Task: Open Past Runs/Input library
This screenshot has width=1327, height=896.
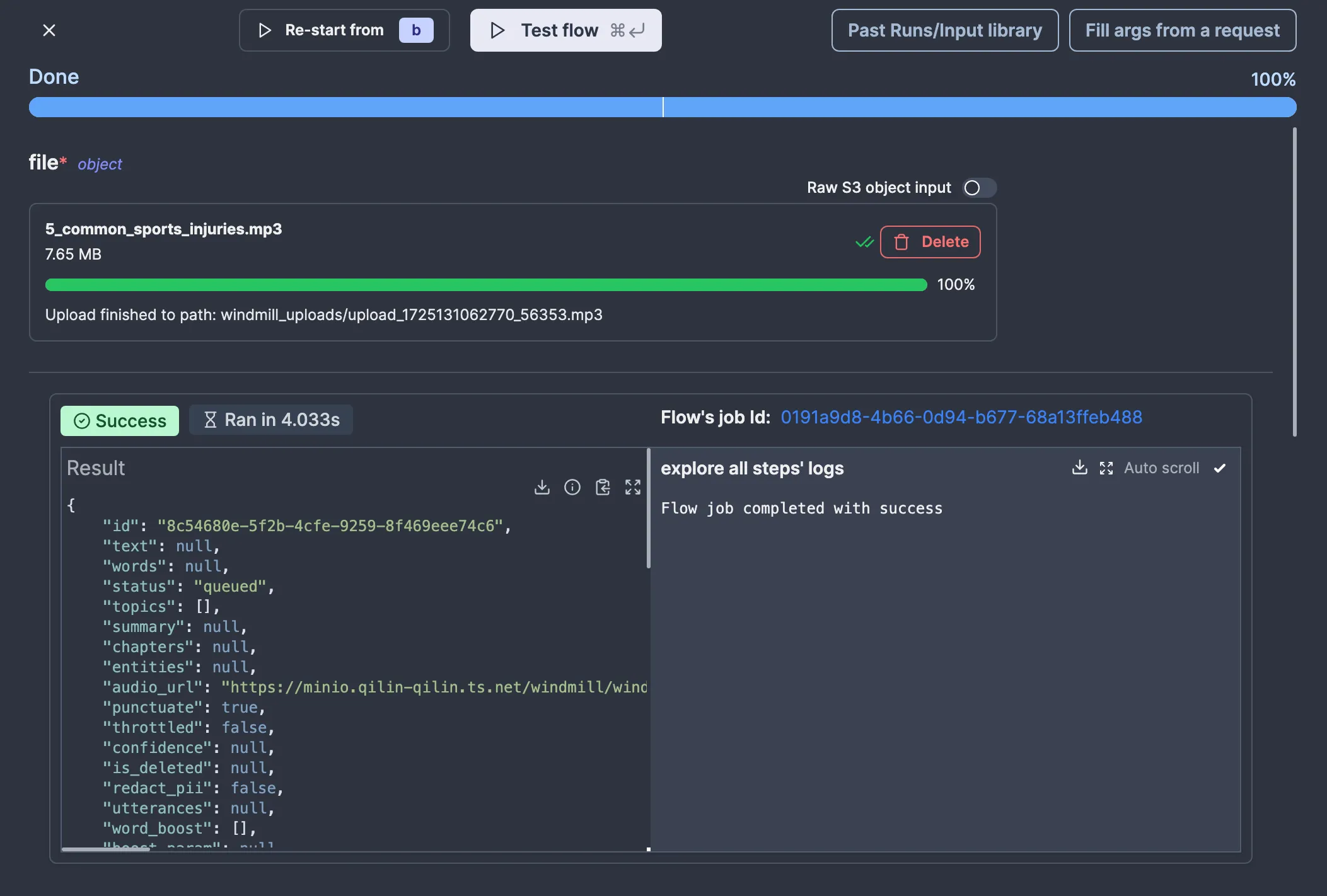Action: 944,30
